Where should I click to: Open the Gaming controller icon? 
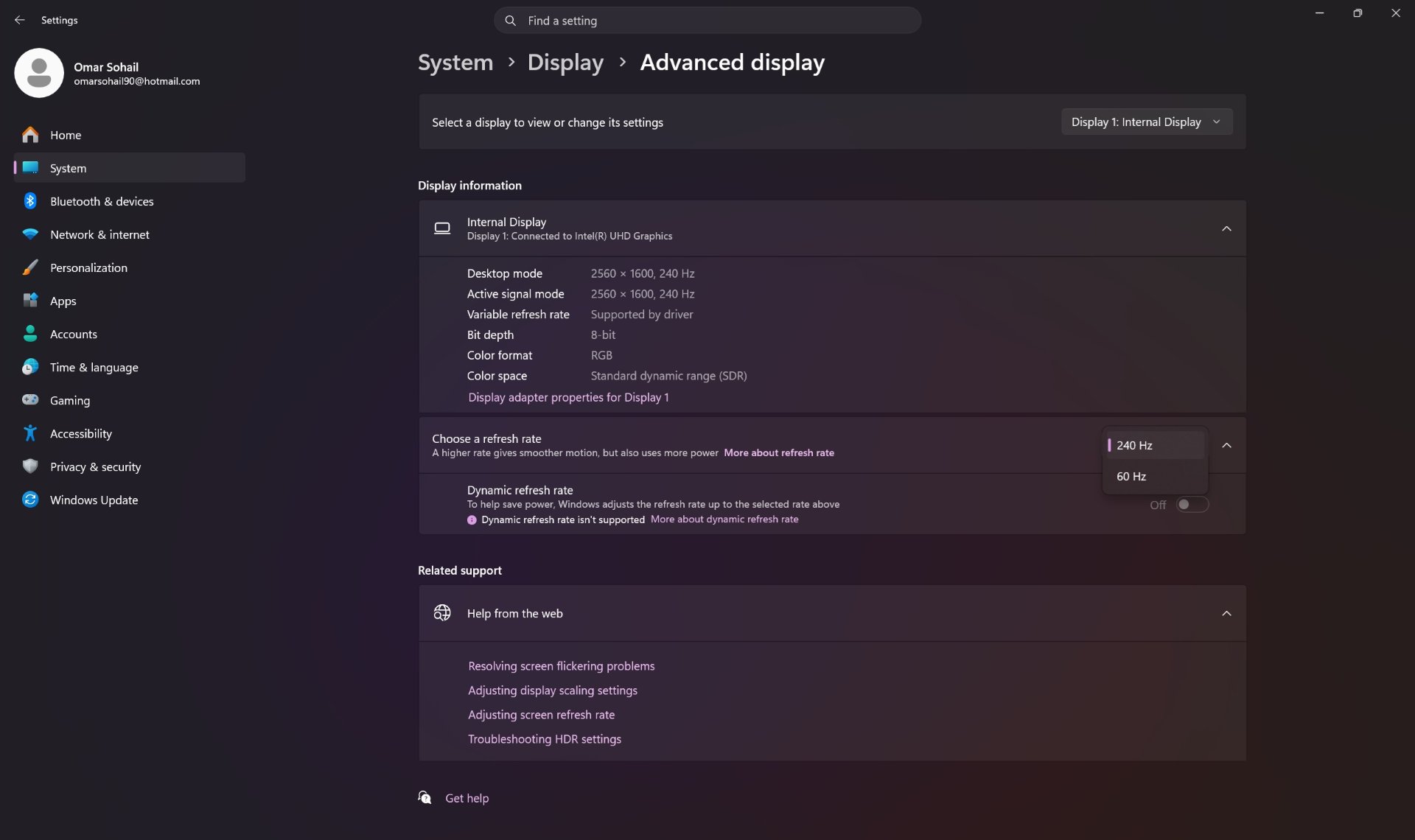(30, 400)
